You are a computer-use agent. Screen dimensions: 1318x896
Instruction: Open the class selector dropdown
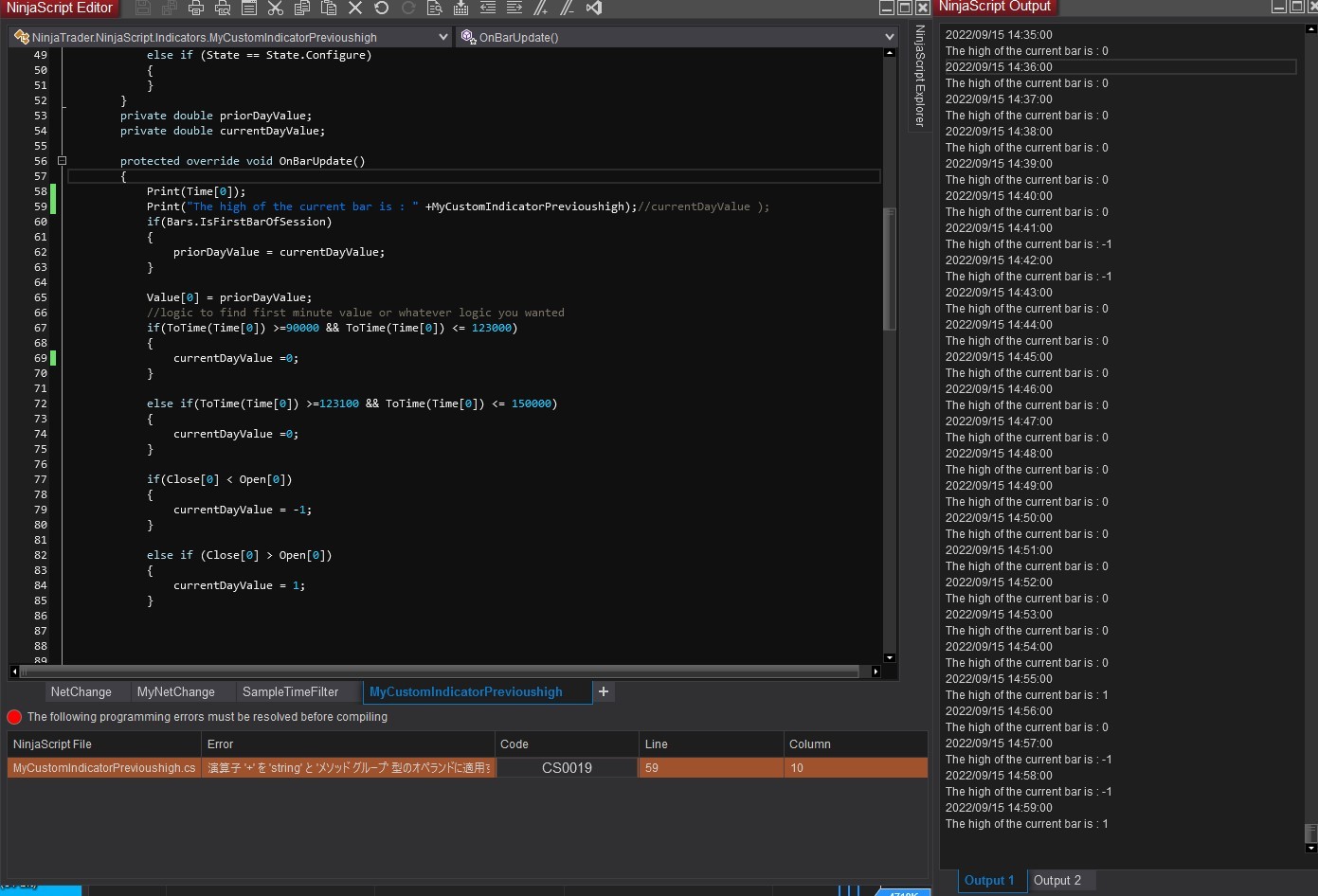pos(442,37)
